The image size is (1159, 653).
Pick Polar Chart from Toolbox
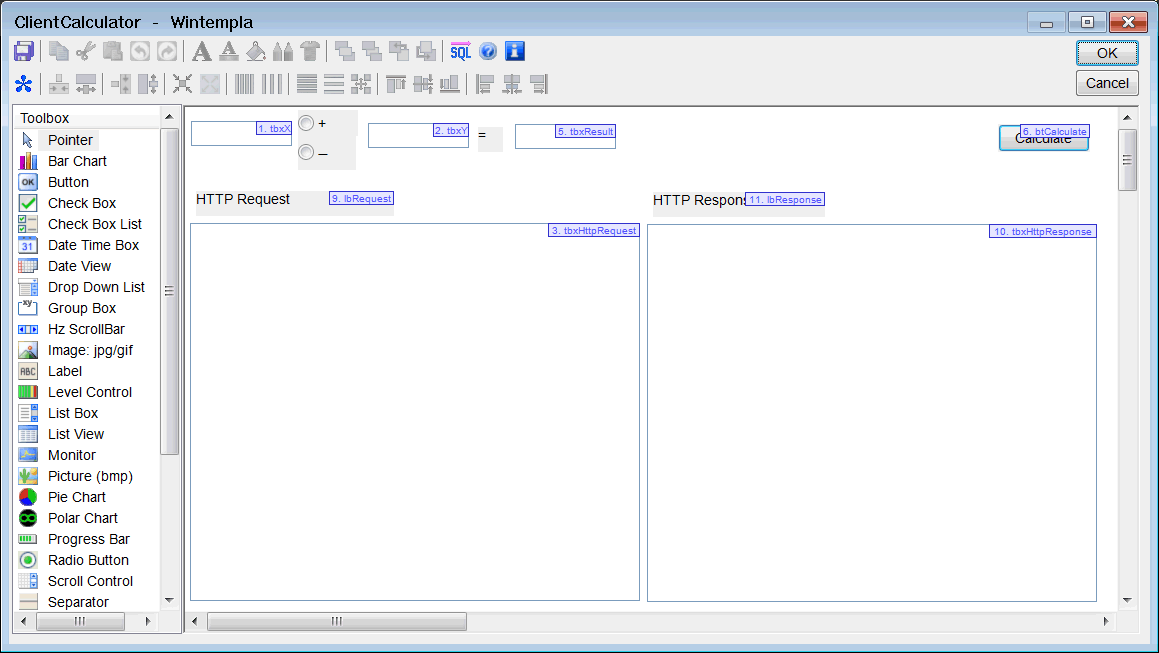tap(83, 518)
